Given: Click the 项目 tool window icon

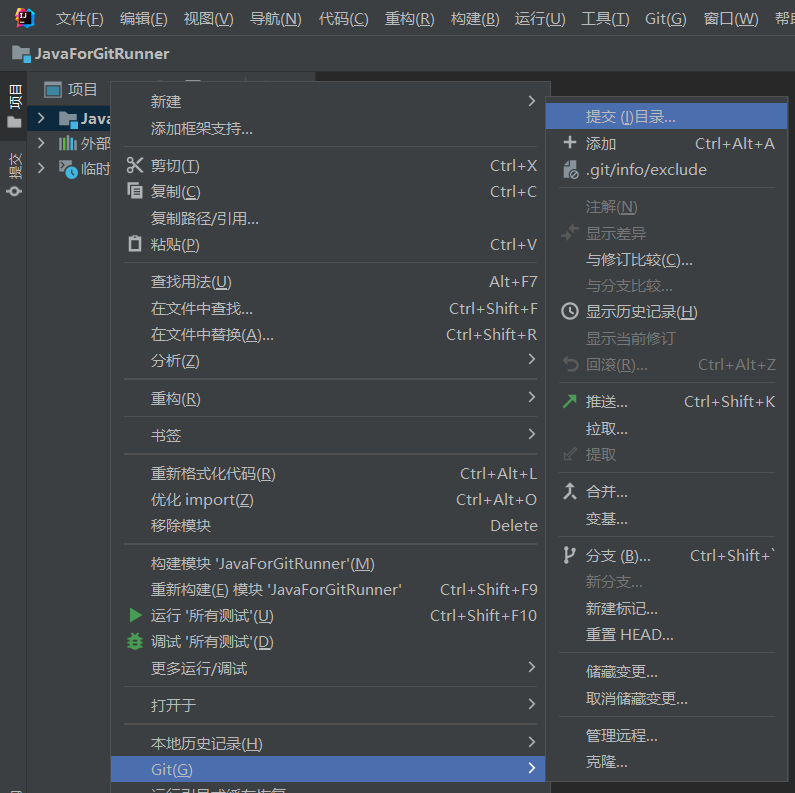Looking at the screenshot, I should (53, 90).
